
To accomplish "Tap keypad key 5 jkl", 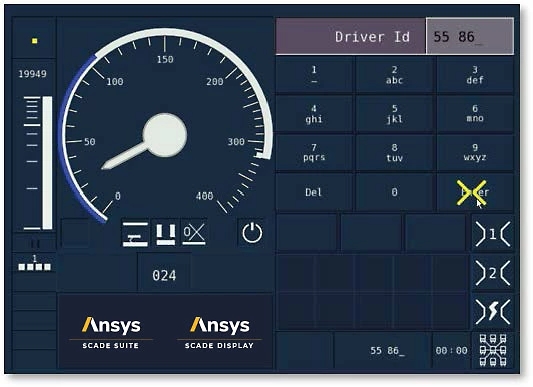I will click(395, 114).
